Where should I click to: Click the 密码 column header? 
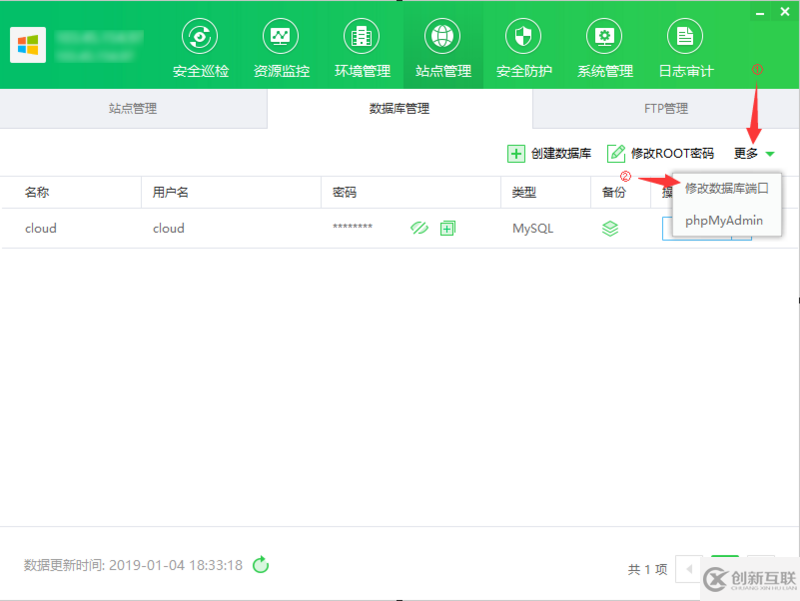click(344, 192)
